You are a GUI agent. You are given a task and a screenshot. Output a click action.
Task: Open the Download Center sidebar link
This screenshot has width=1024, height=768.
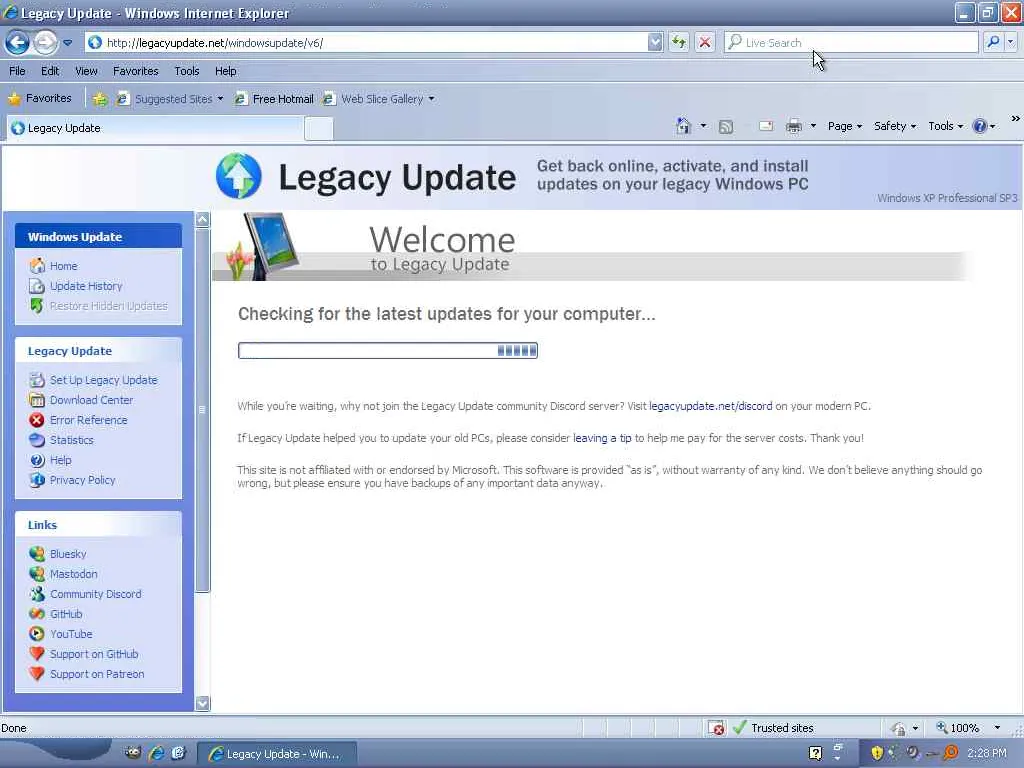click(x=91, y=400)
